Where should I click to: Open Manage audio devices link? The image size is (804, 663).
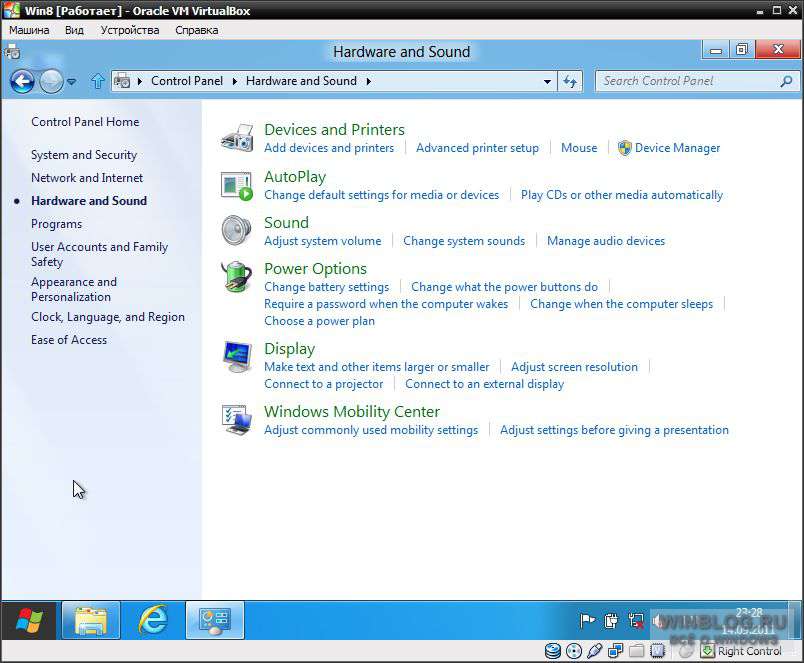[x=606, y=241]
